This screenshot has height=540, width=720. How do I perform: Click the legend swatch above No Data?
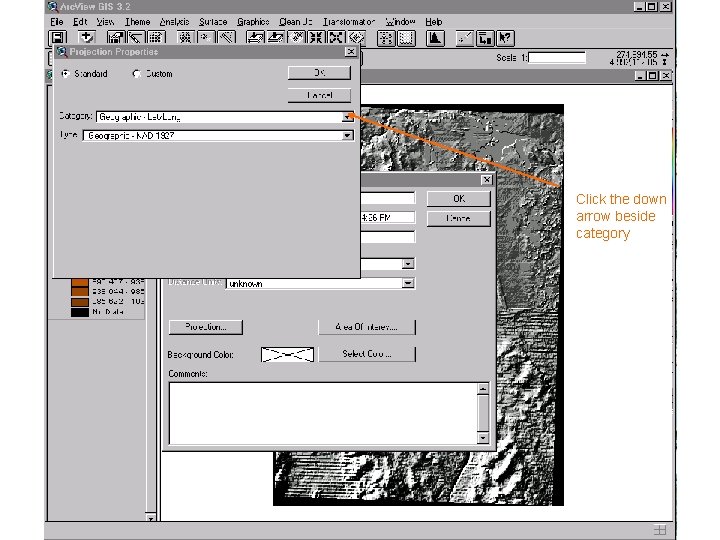click(x=79, y=302)
